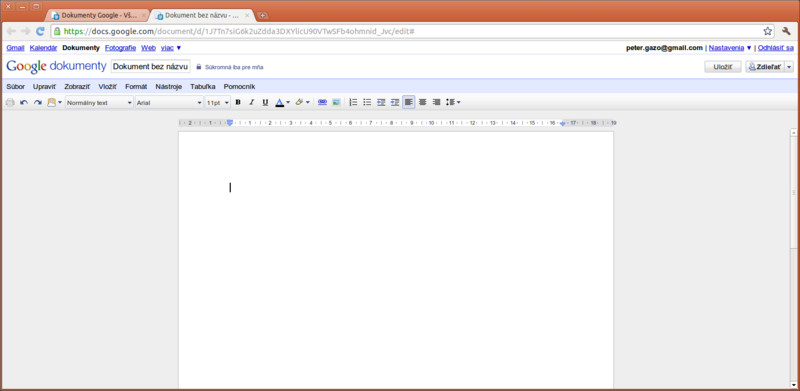
Task: Open the Formát menu
Action: coord(136,87)
